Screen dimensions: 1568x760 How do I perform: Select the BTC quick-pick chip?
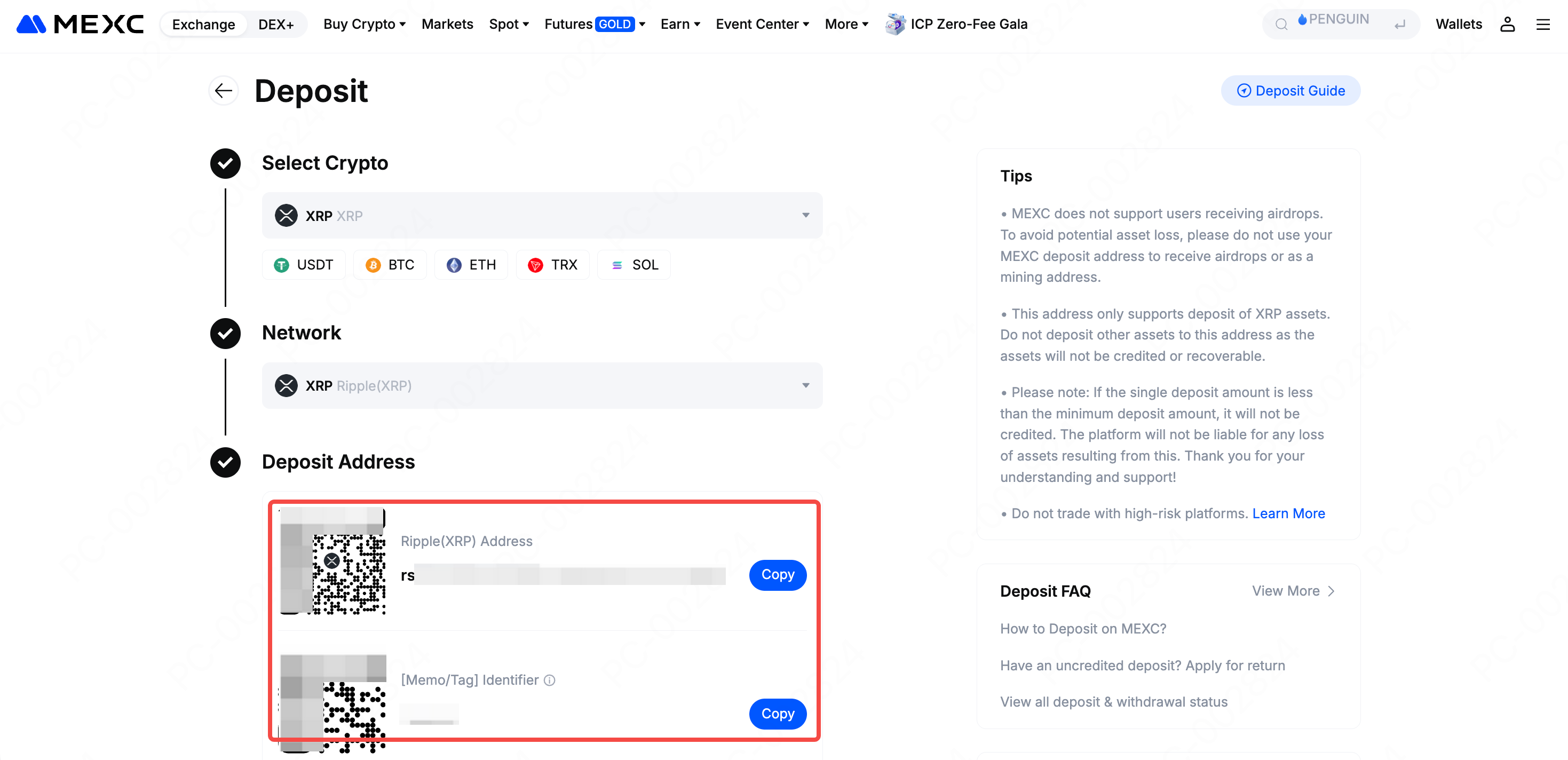pos(390,265)
